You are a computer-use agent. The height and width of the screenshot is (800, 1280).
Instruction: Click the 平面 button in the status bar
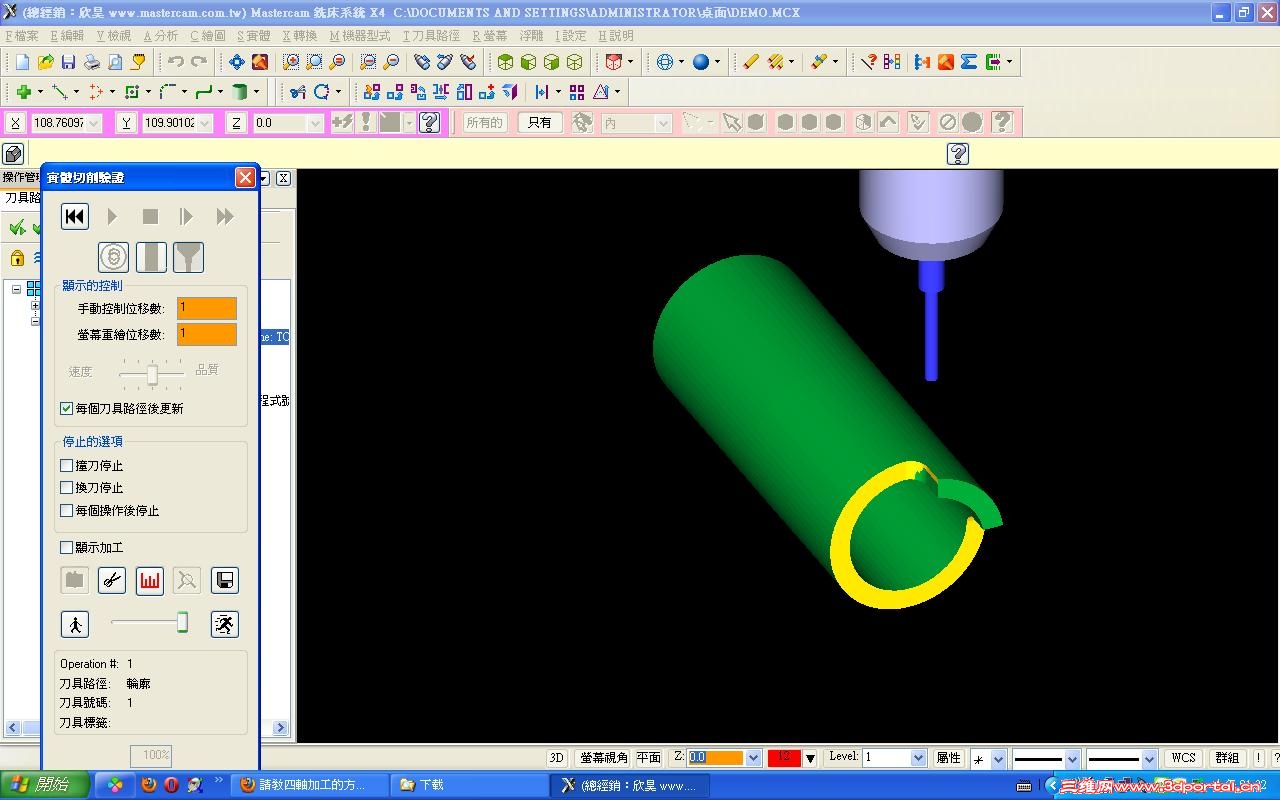click(649, 758)
